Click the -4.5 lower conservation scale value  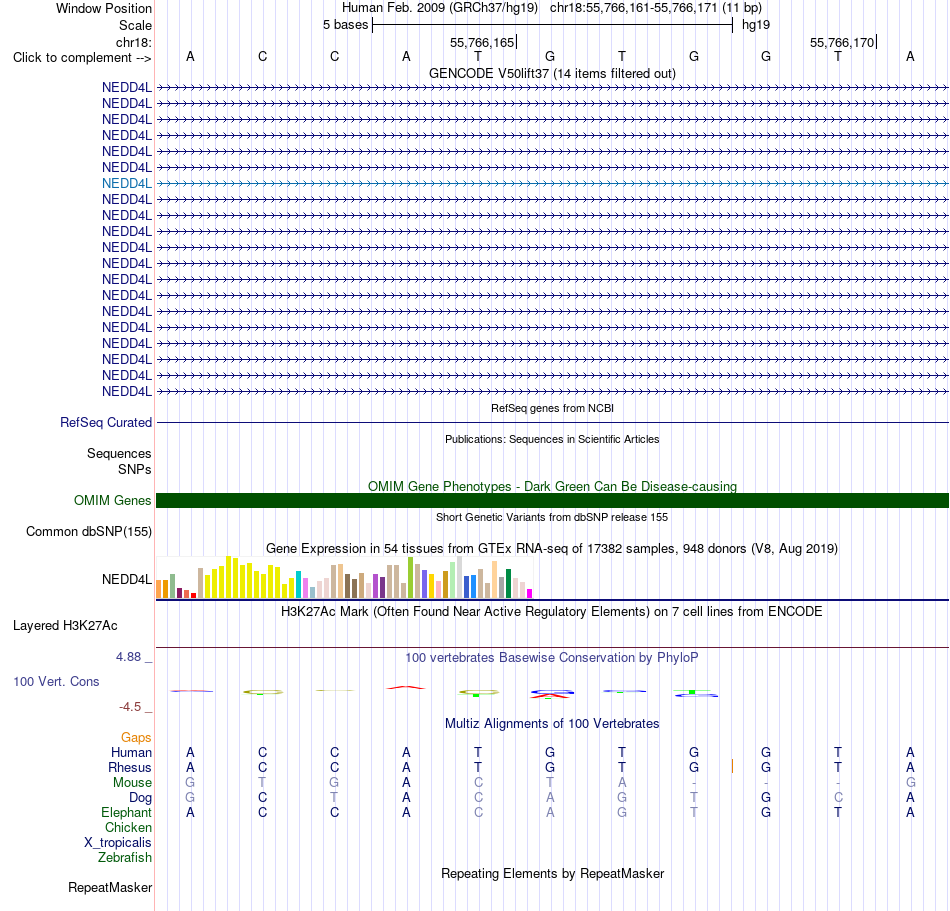click(130, 707)
